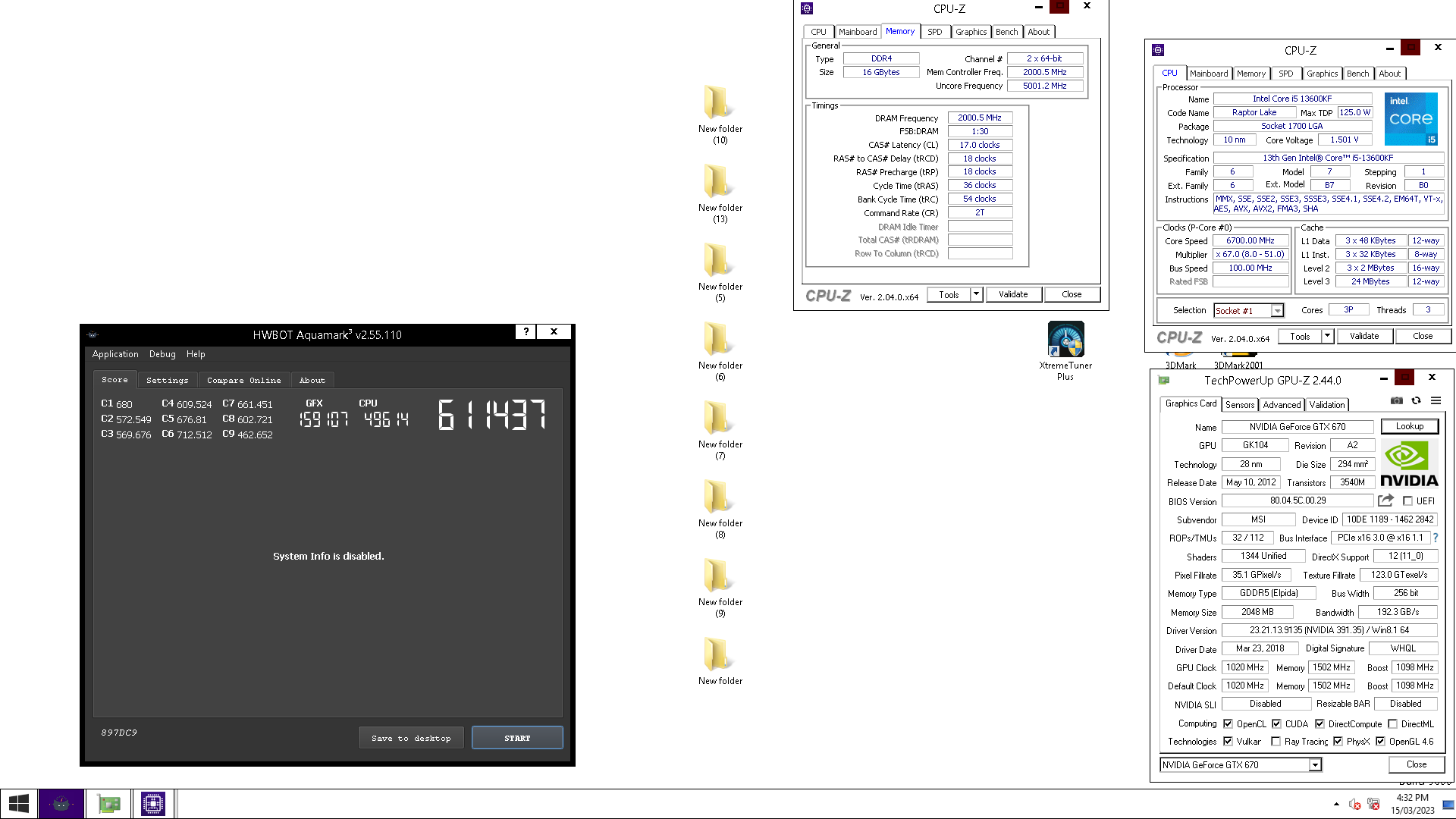Viewport: 1456px width, 819px height.
Task: Toggle the PhysX checkbox
Action: (1338, 742)
